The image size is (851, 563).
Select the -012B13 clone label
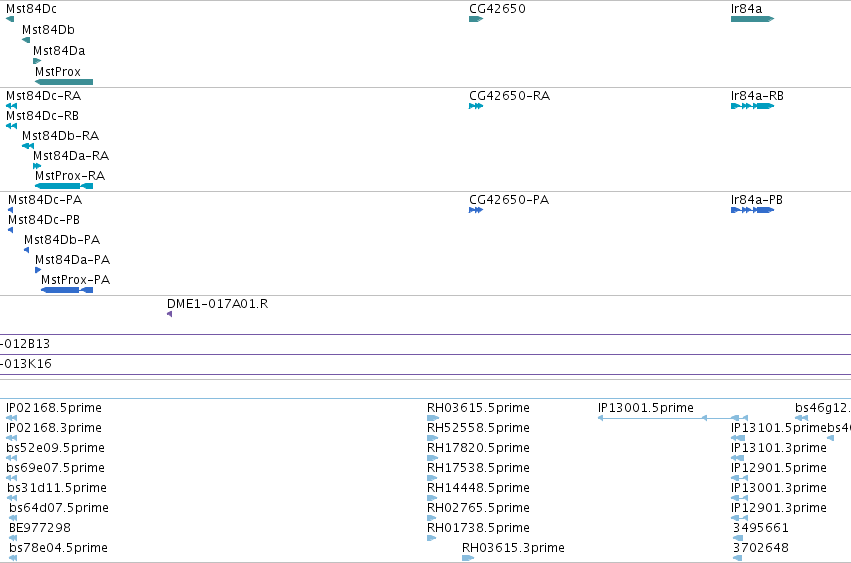tap(25, 344)
